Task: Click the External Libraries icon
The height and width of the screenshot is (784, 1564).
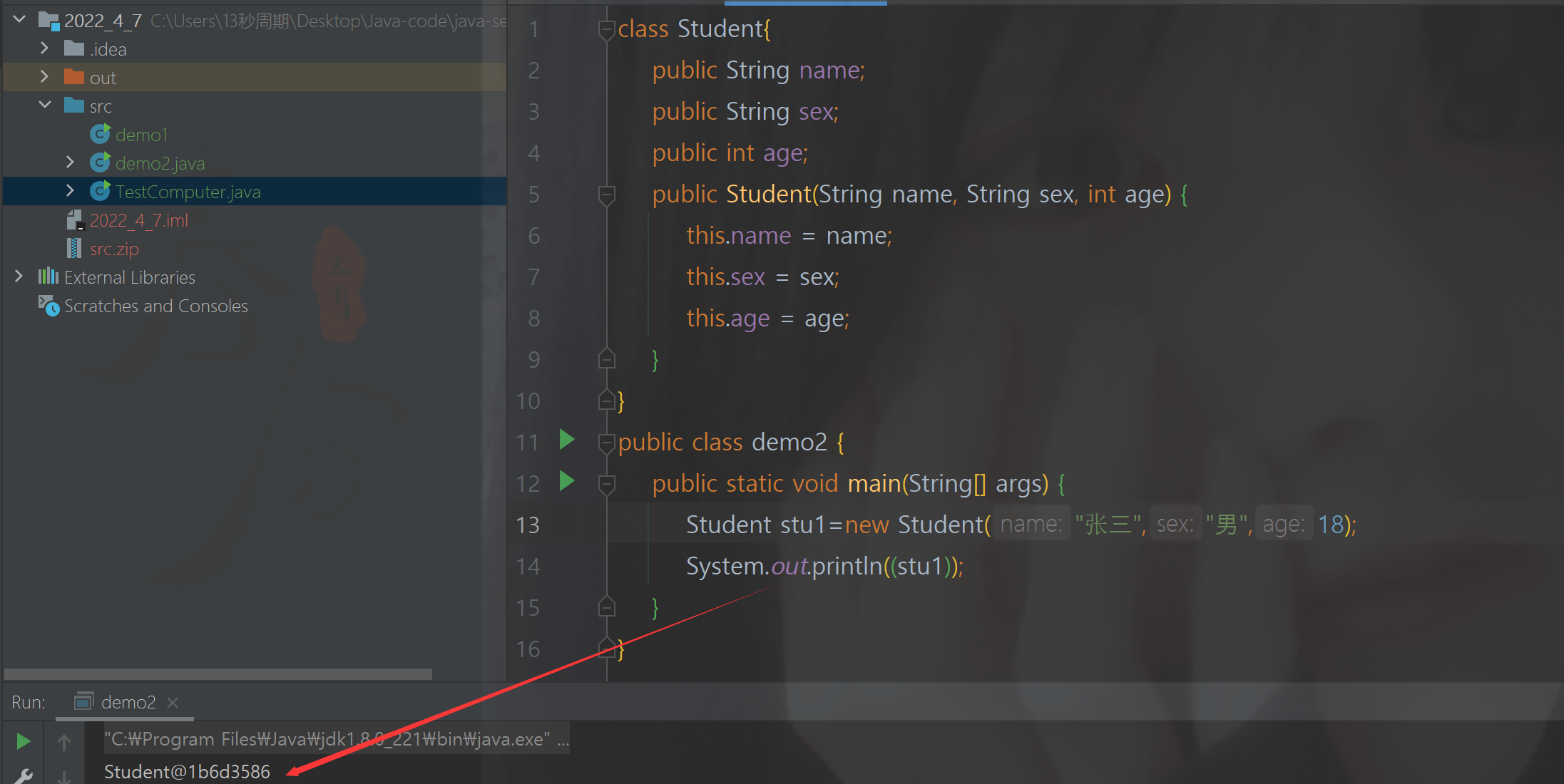Action: pyautogui.click(x=48, y=276)
